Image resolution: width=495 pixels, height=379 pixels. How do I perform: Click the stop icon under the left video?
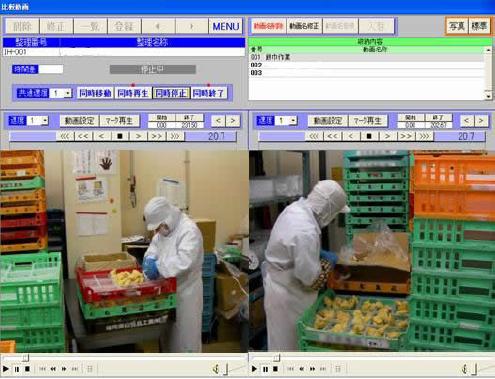[28, 369]
